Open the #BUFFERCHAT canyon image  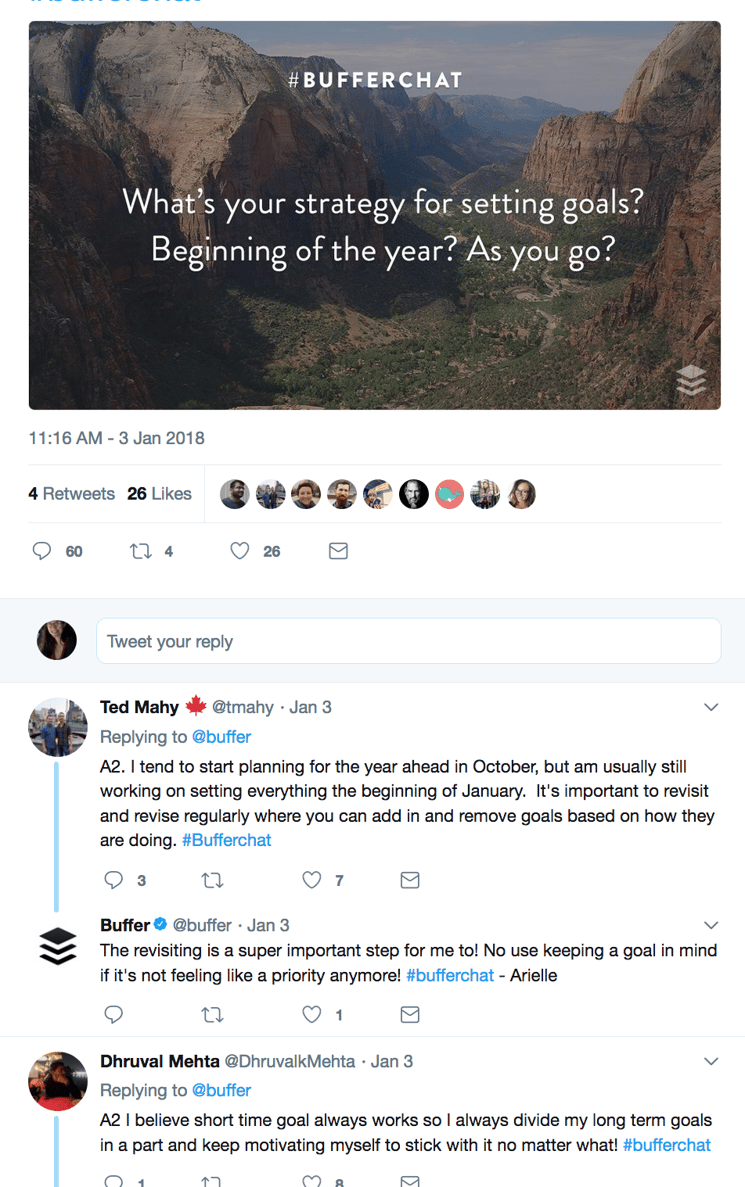(x=374, y=215)
